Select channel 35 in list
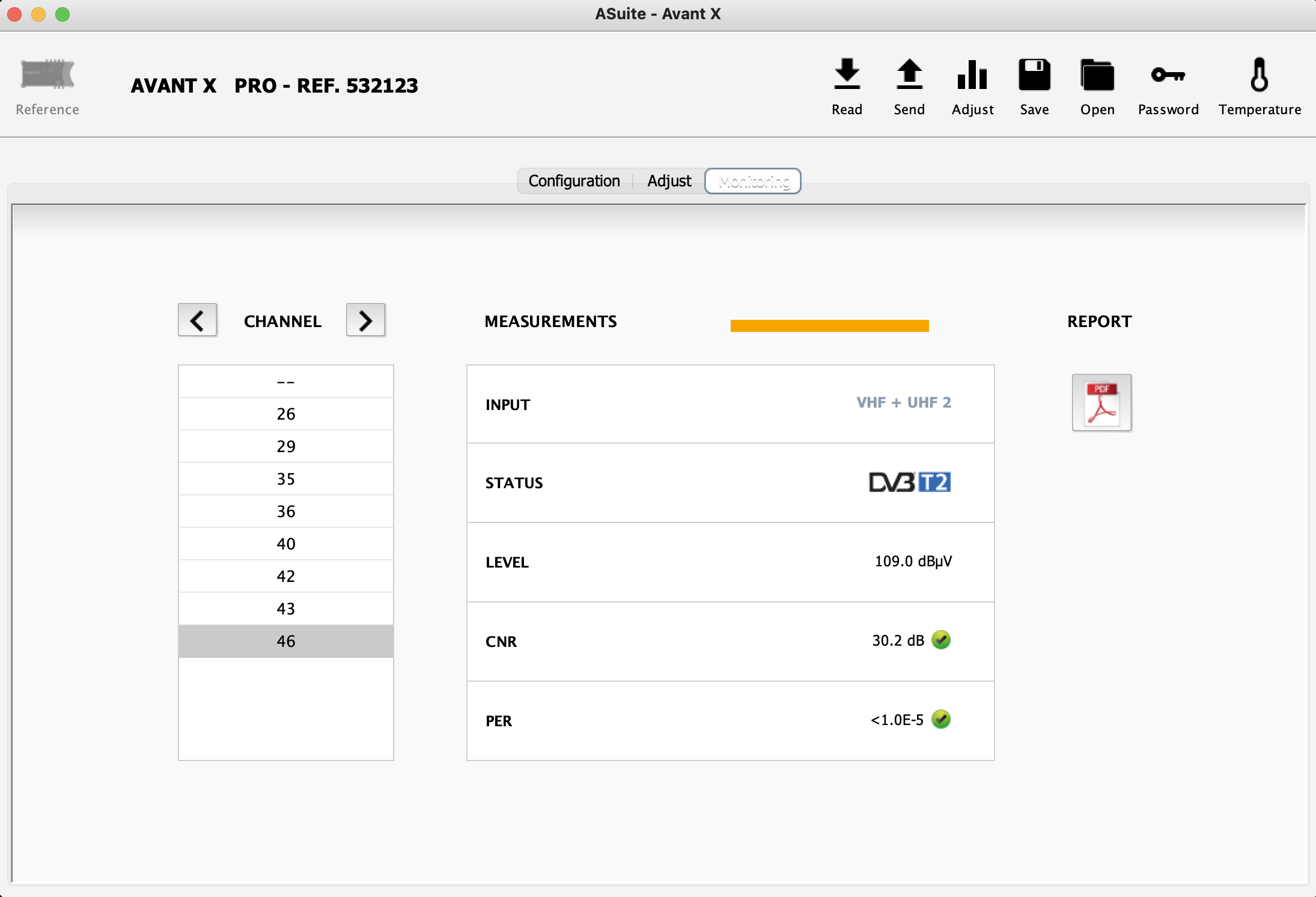Image resolution: width=1316 pixels, height=897 pixels. (286, 479)
